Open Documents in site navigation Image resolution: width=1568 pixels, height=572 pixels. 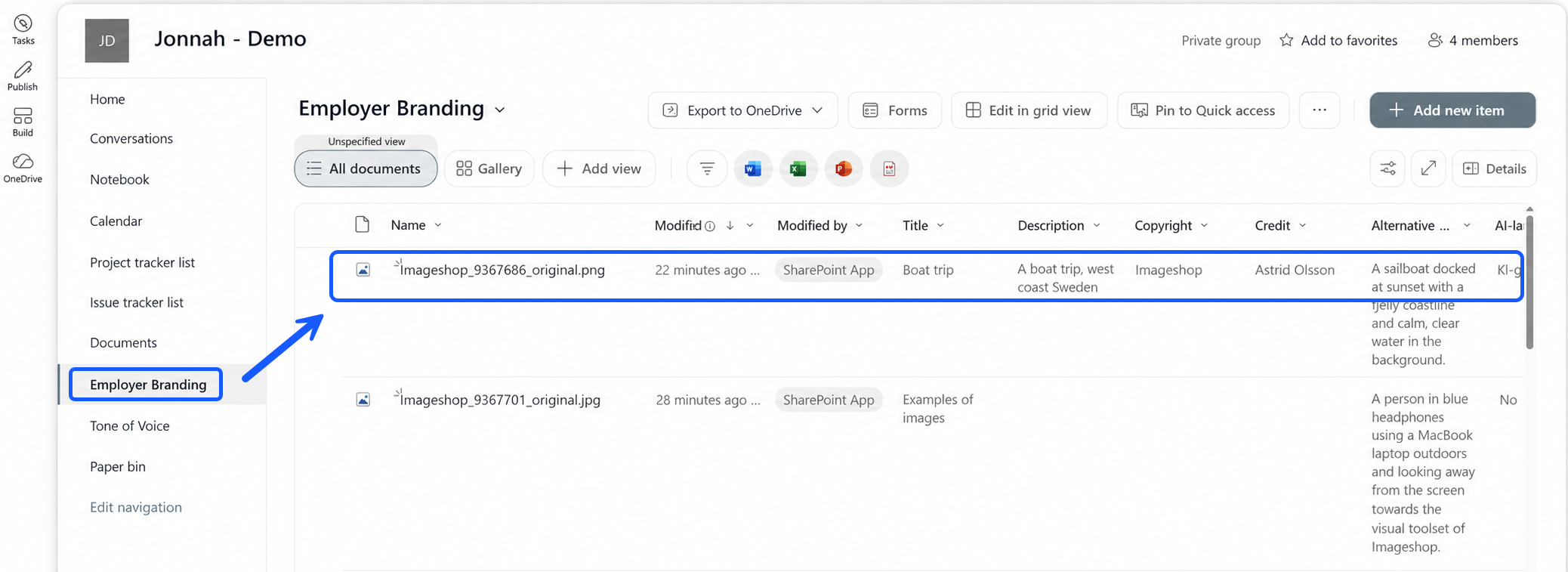click(x=123, y=342)
